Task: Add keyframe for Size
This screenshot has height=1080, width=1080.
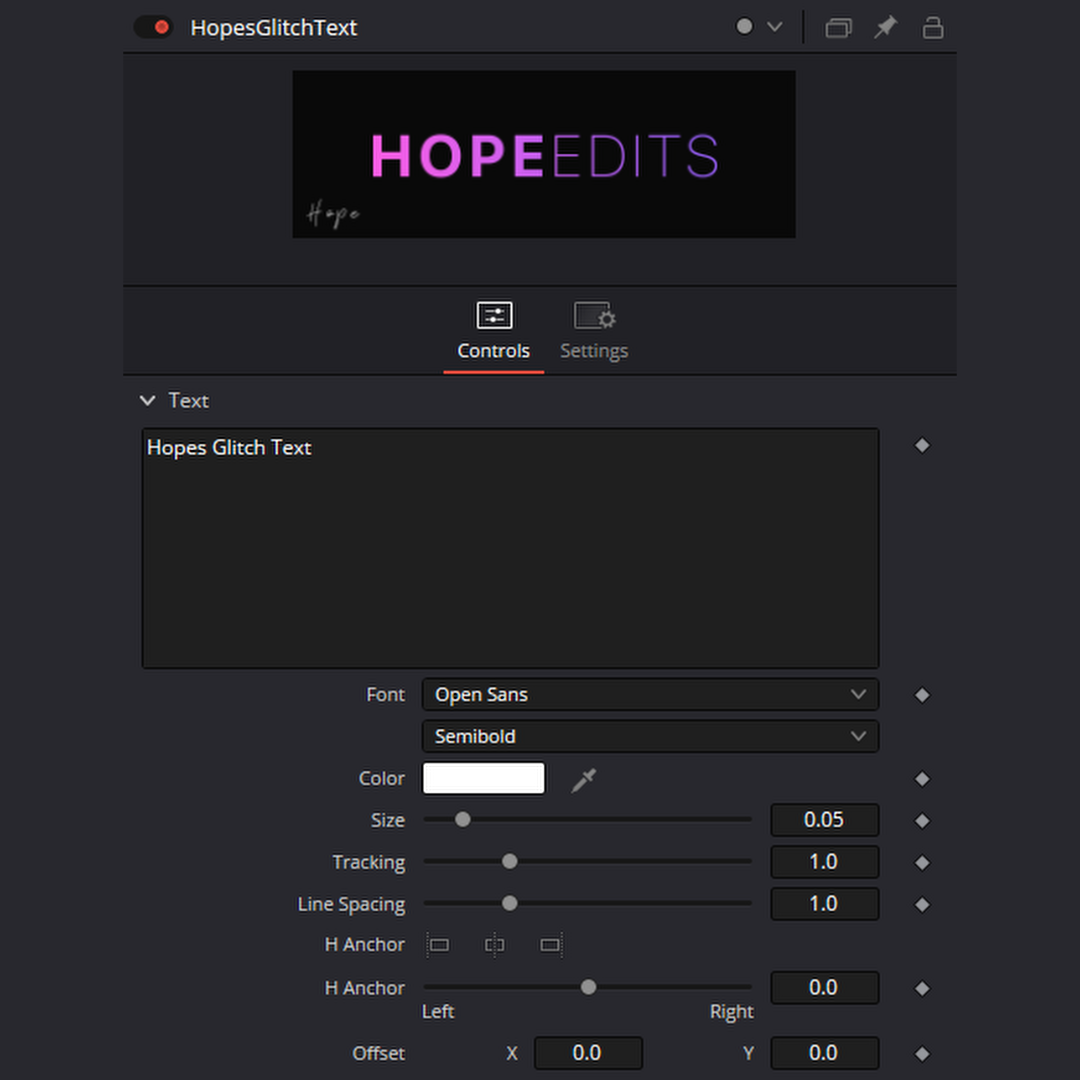Action: tap(922, 821)
